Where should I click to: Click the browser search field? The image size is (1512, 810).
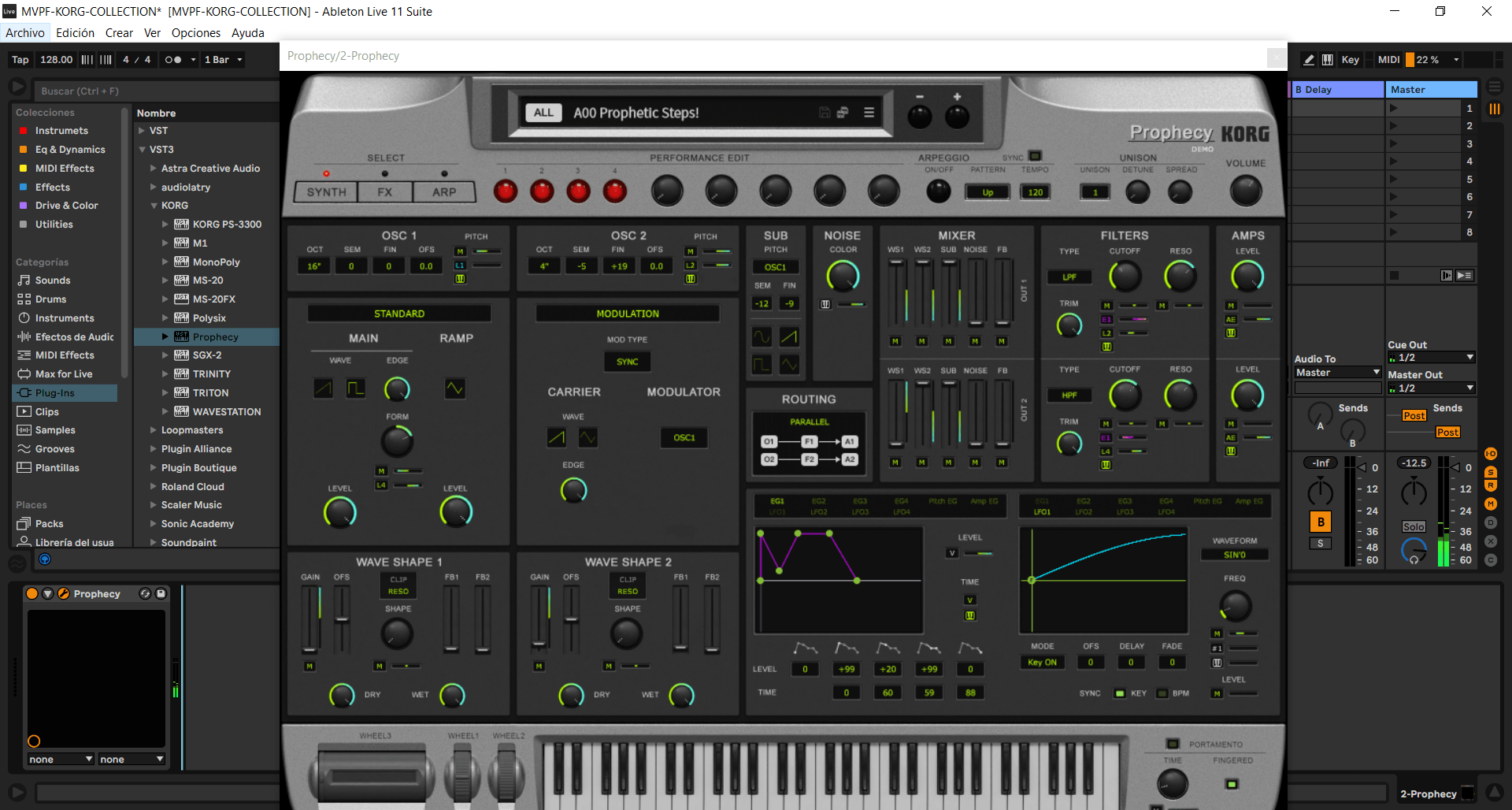point(157,91)
